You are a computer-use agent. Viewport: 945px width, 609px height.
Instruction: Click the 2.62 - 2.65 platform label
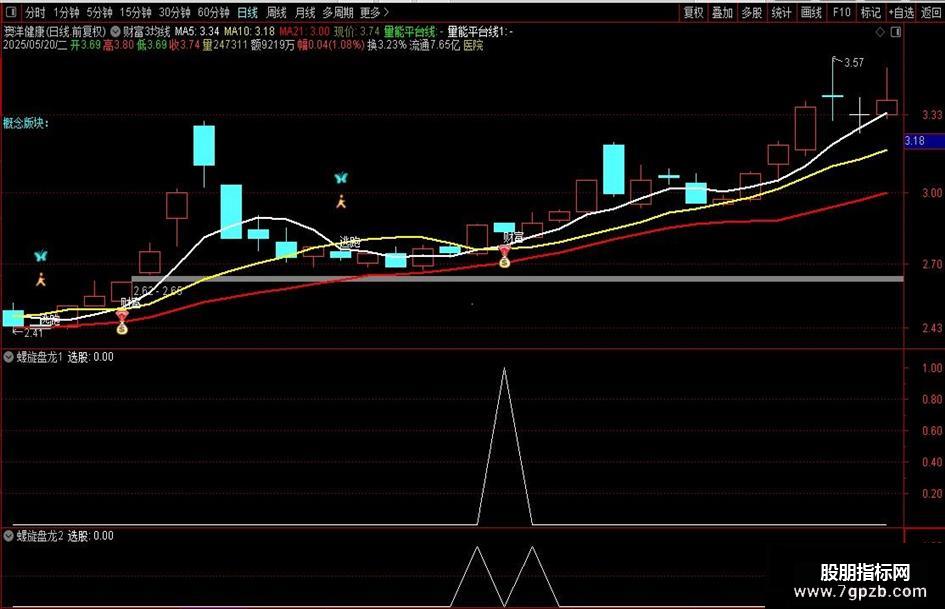158,291
